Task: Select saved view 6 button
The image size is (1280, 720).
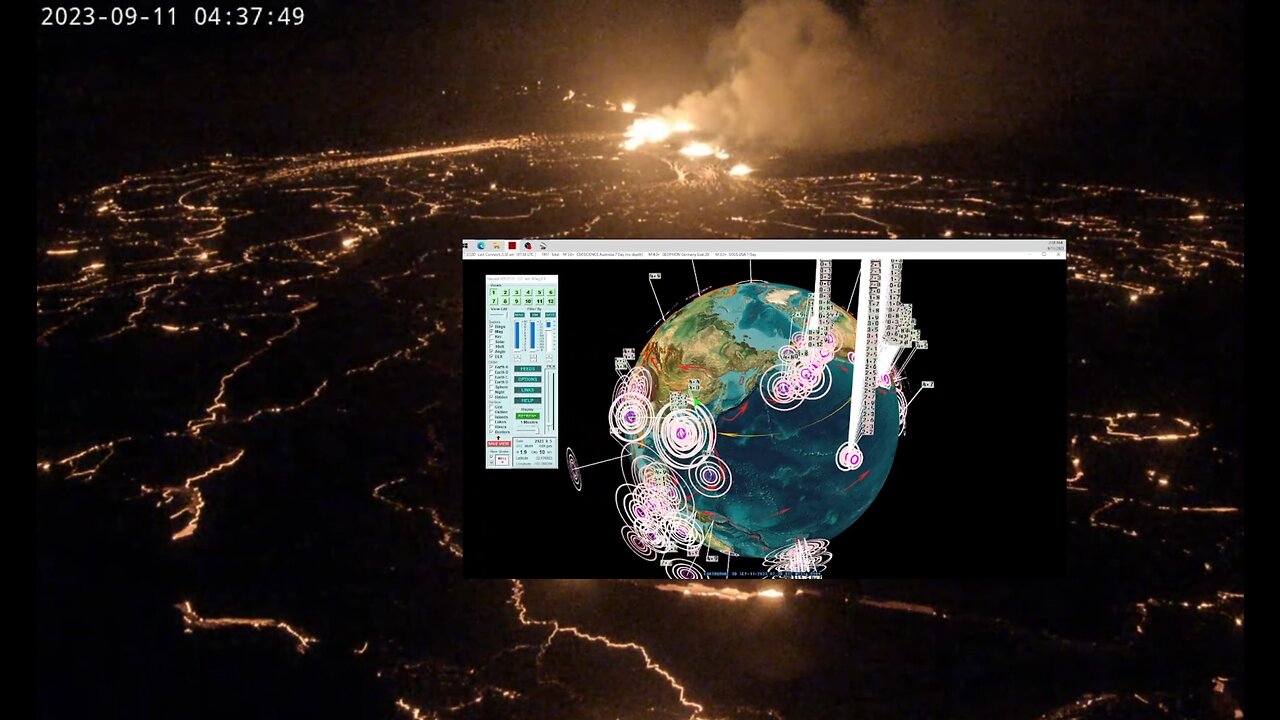Action: click(551, 292)
